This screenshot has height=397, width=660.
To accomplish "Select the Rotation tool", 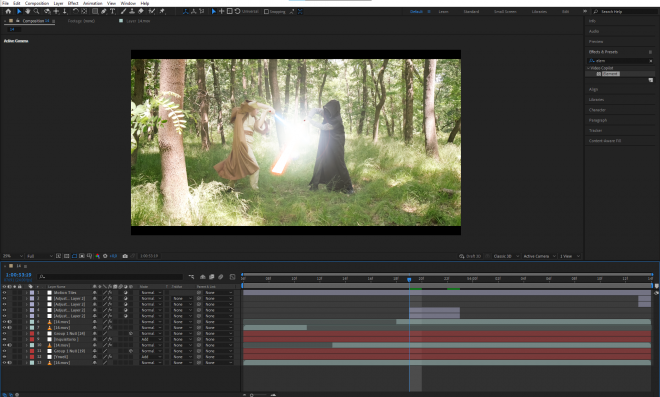I will pyautogui.click(x=75, y=11).
